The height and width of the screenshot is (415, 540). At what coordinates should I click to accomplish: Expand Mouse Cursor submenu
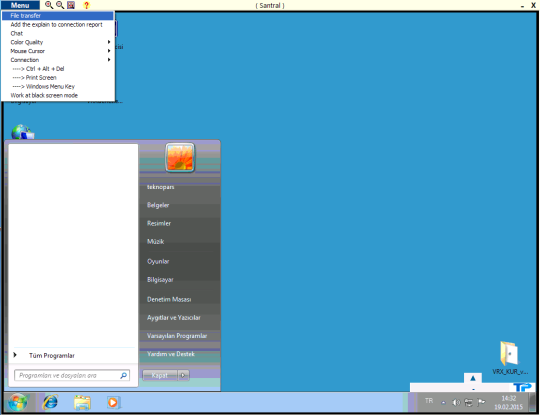(58, 51)
